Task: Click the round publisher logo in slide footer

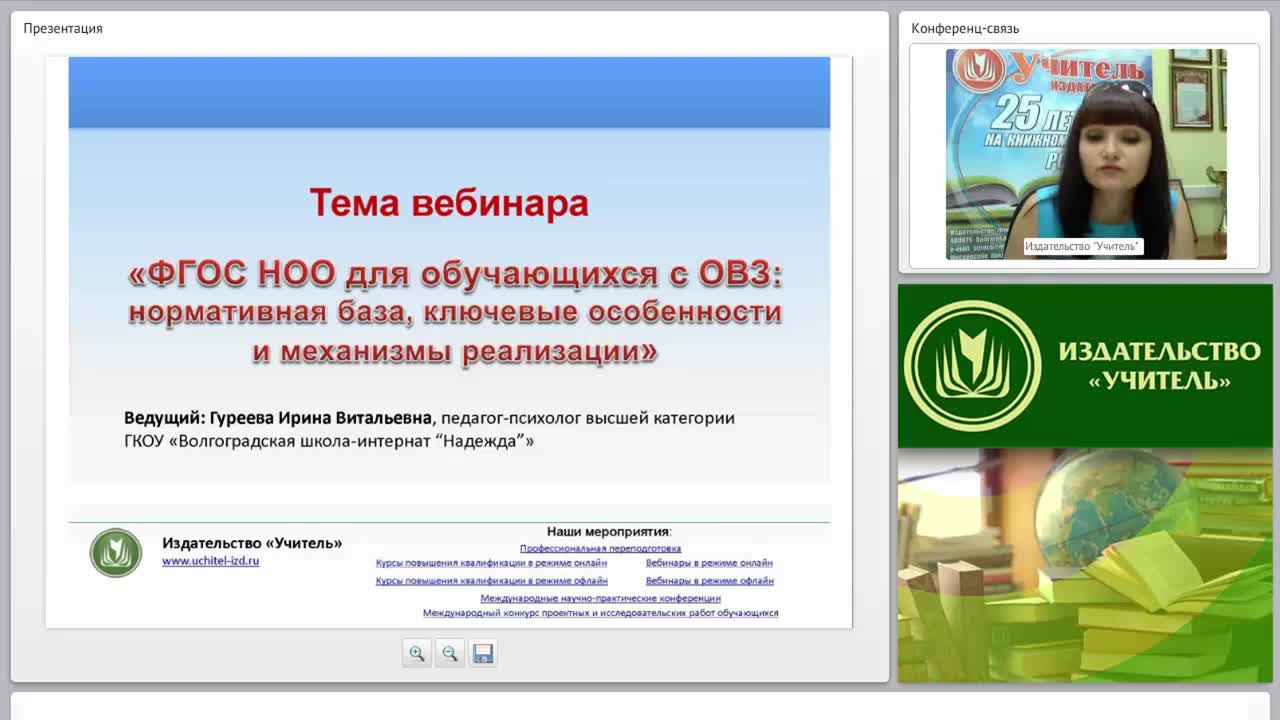Action: click(x=116, y=553)
